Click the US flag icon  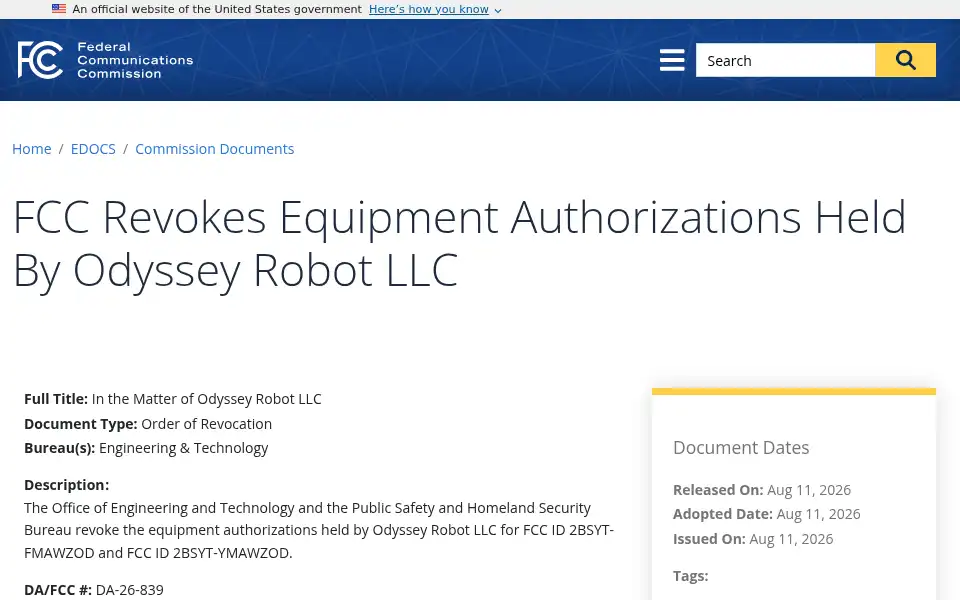[x=59, y=9]
